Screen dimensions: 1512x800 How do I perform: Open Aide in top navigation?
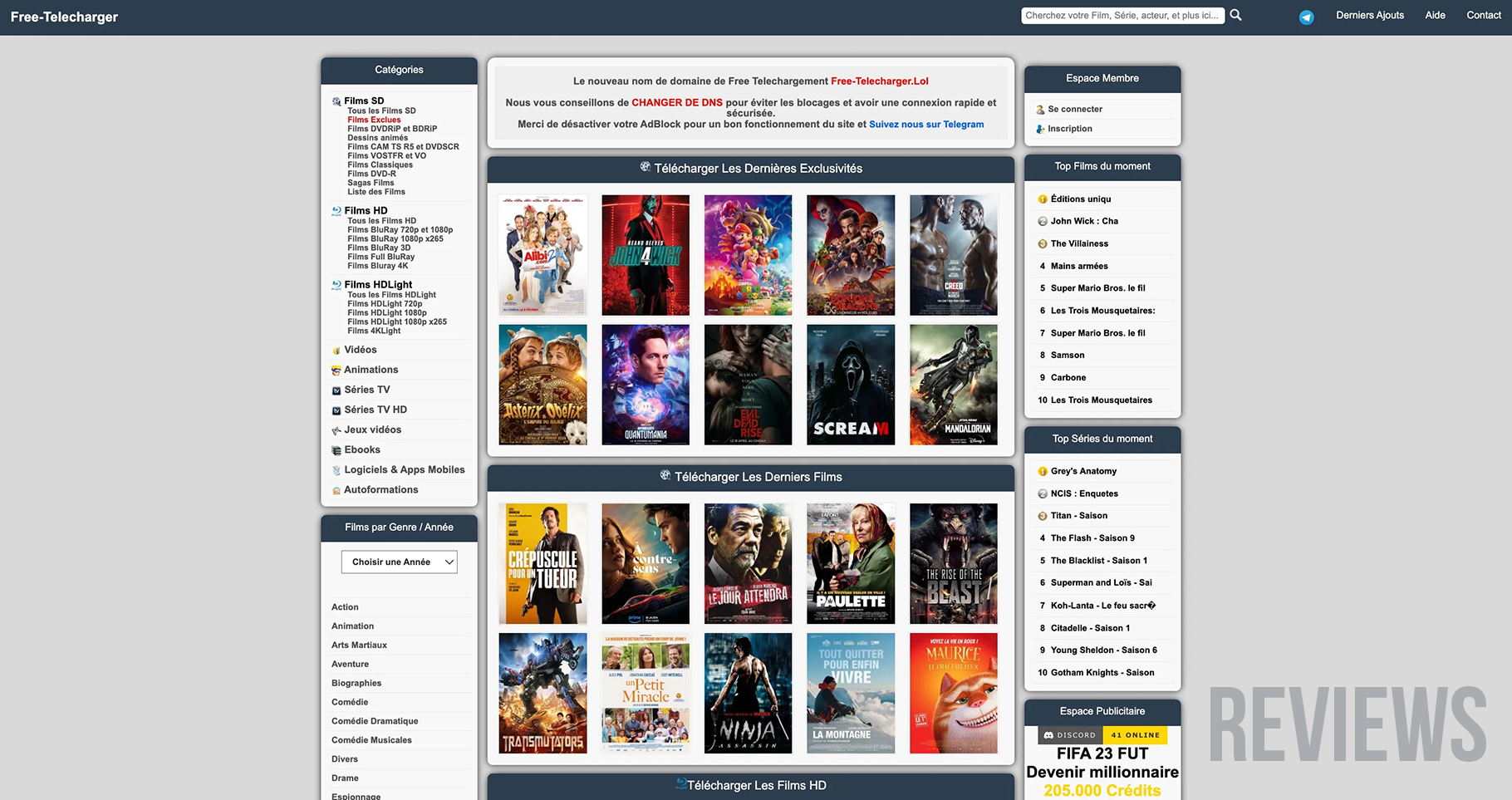(x=1436, y=15)
